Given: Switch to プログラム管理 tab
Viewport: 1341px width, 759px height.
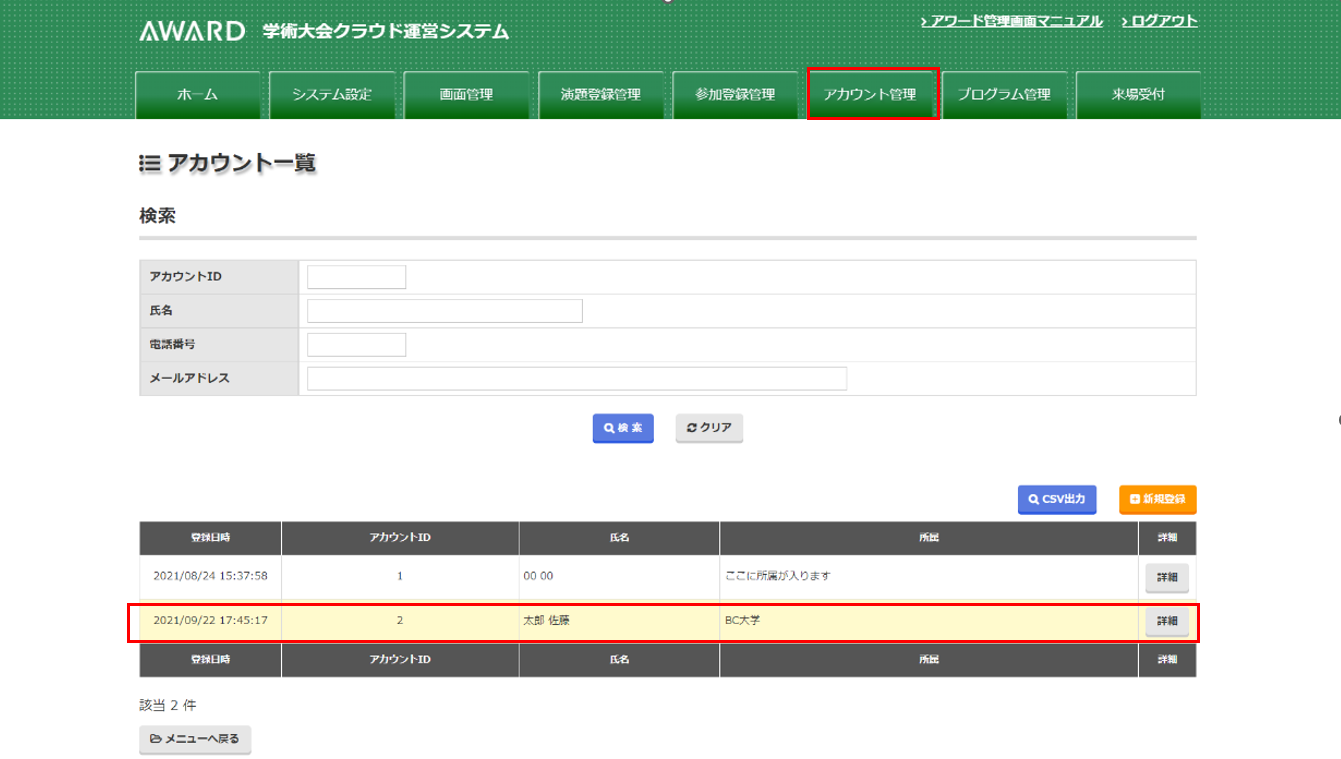Looking at the screenshot, I should 1004,95.
